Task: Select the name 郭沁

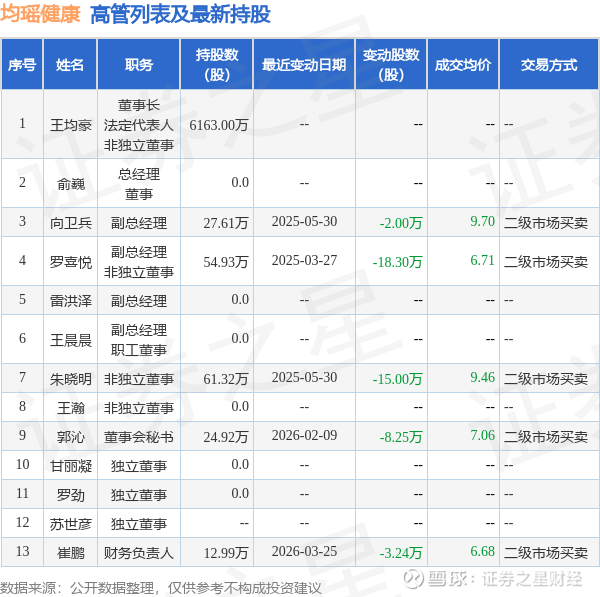Action: coord(71,436)
